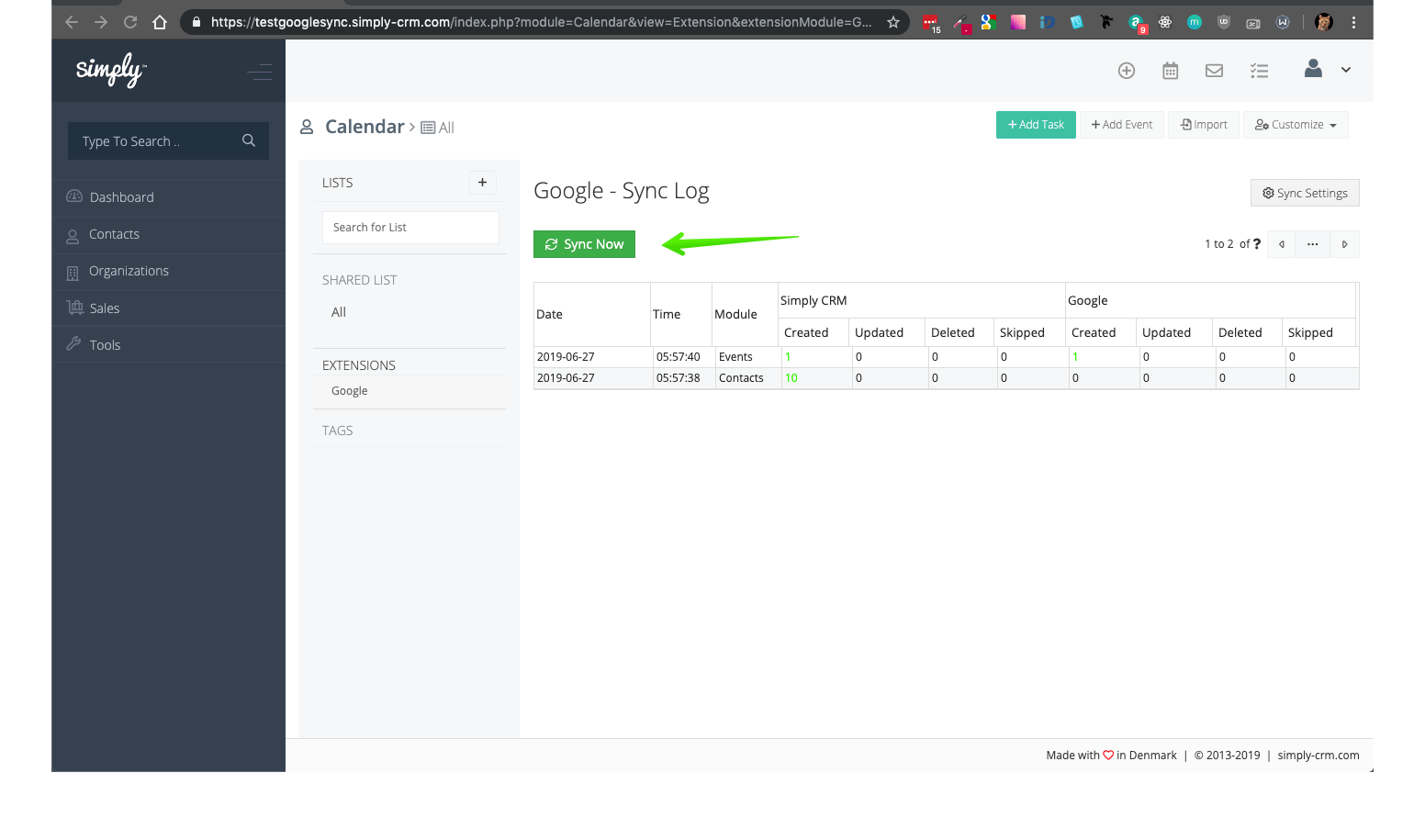1425x840 pixels.
Task: Open Sync Settings
Action: 1304,193
